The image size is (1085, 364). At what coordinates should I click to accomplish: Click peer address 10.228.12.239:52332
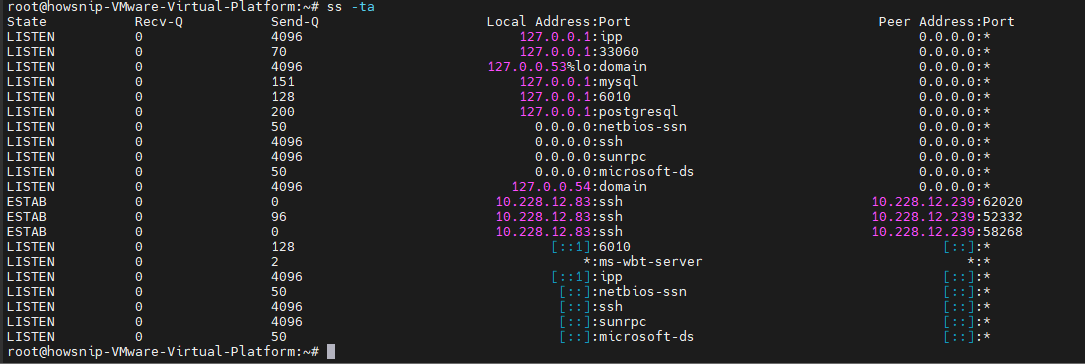(947, 217)
